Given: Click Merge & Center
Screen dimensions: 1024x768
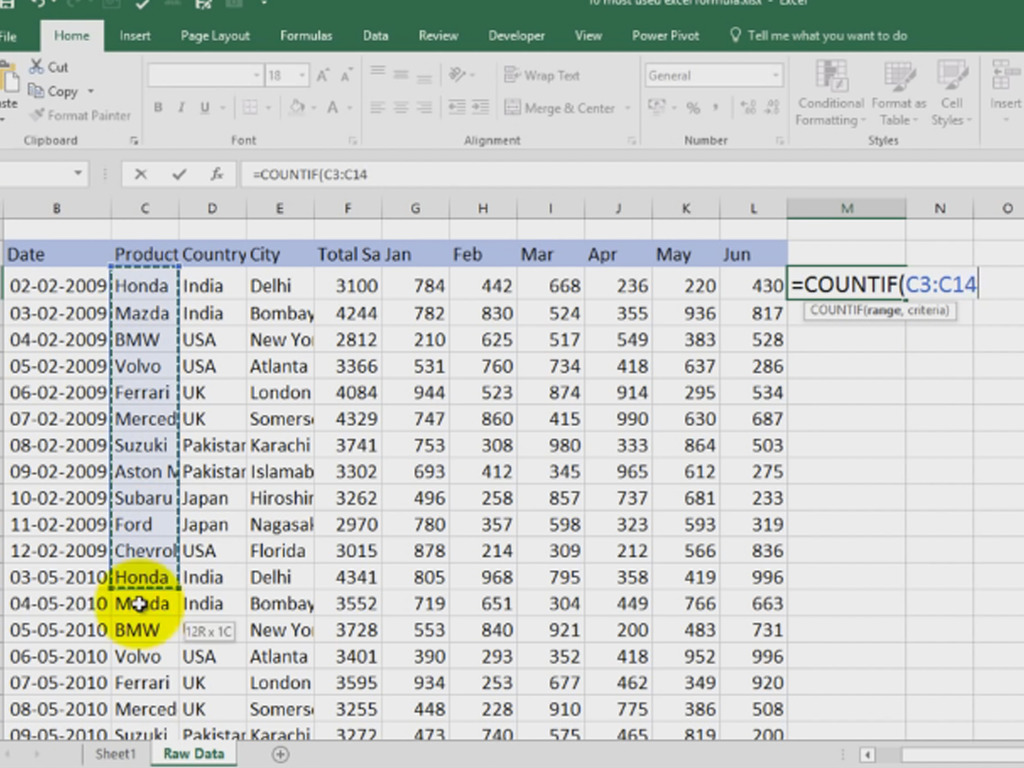Looking at the screenshot, I should point(560,108).
